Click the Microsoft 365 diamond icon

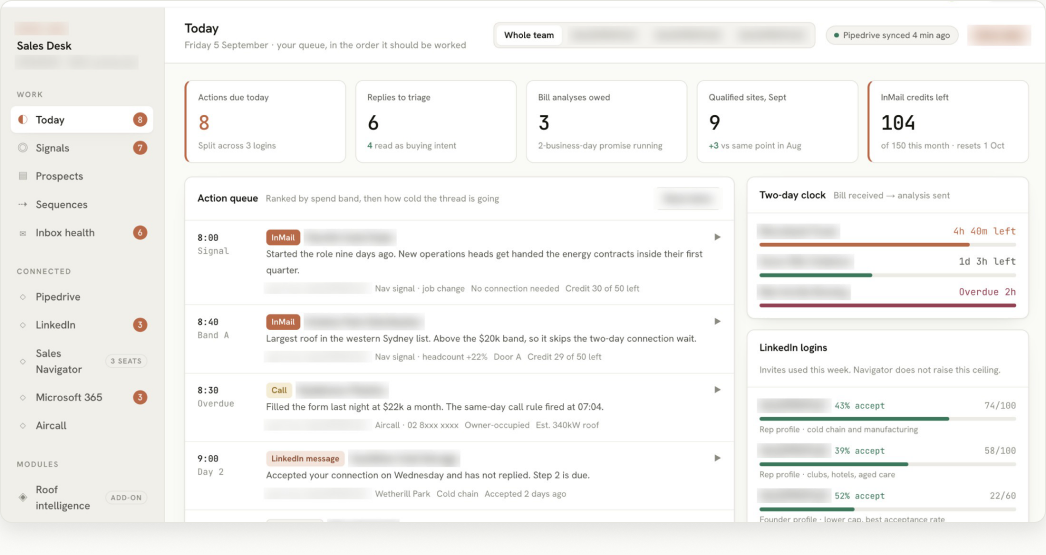tap(23, 397)
